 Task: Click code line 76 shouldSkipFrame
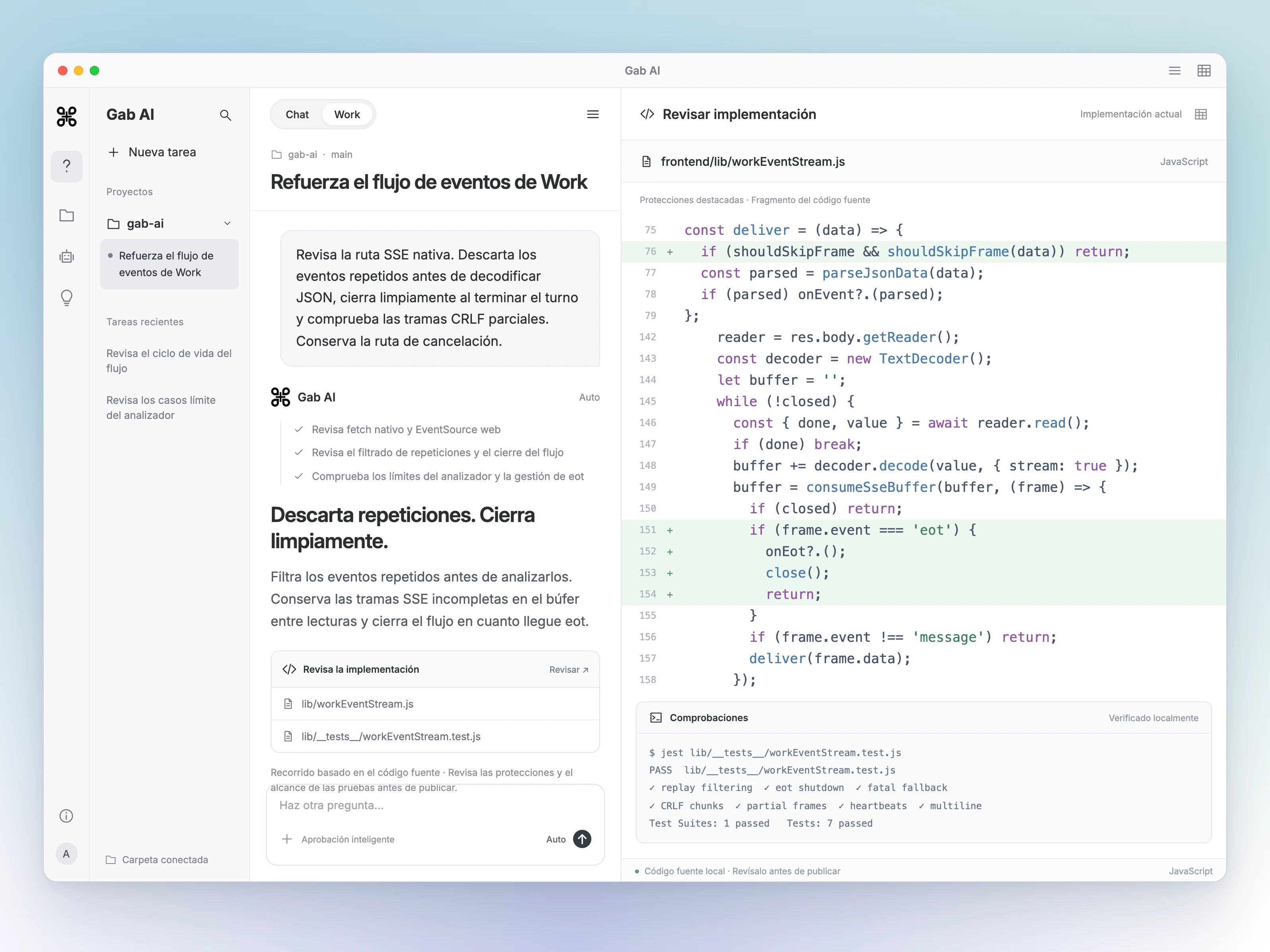[x=923, y=251]
